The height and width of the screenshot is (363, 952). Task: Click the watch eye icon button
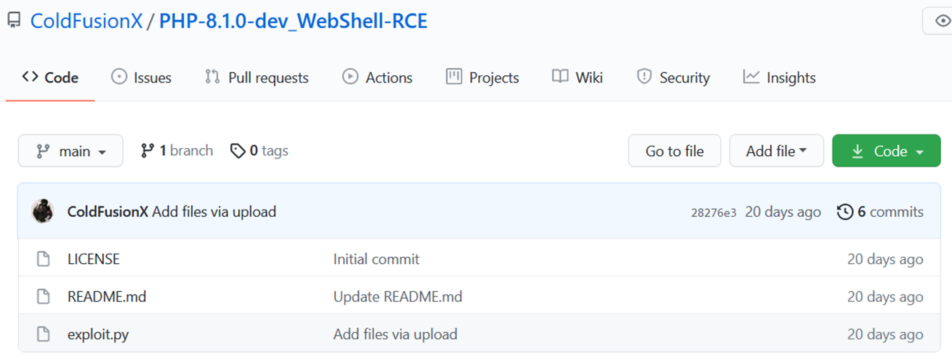(x=937, y=21)
